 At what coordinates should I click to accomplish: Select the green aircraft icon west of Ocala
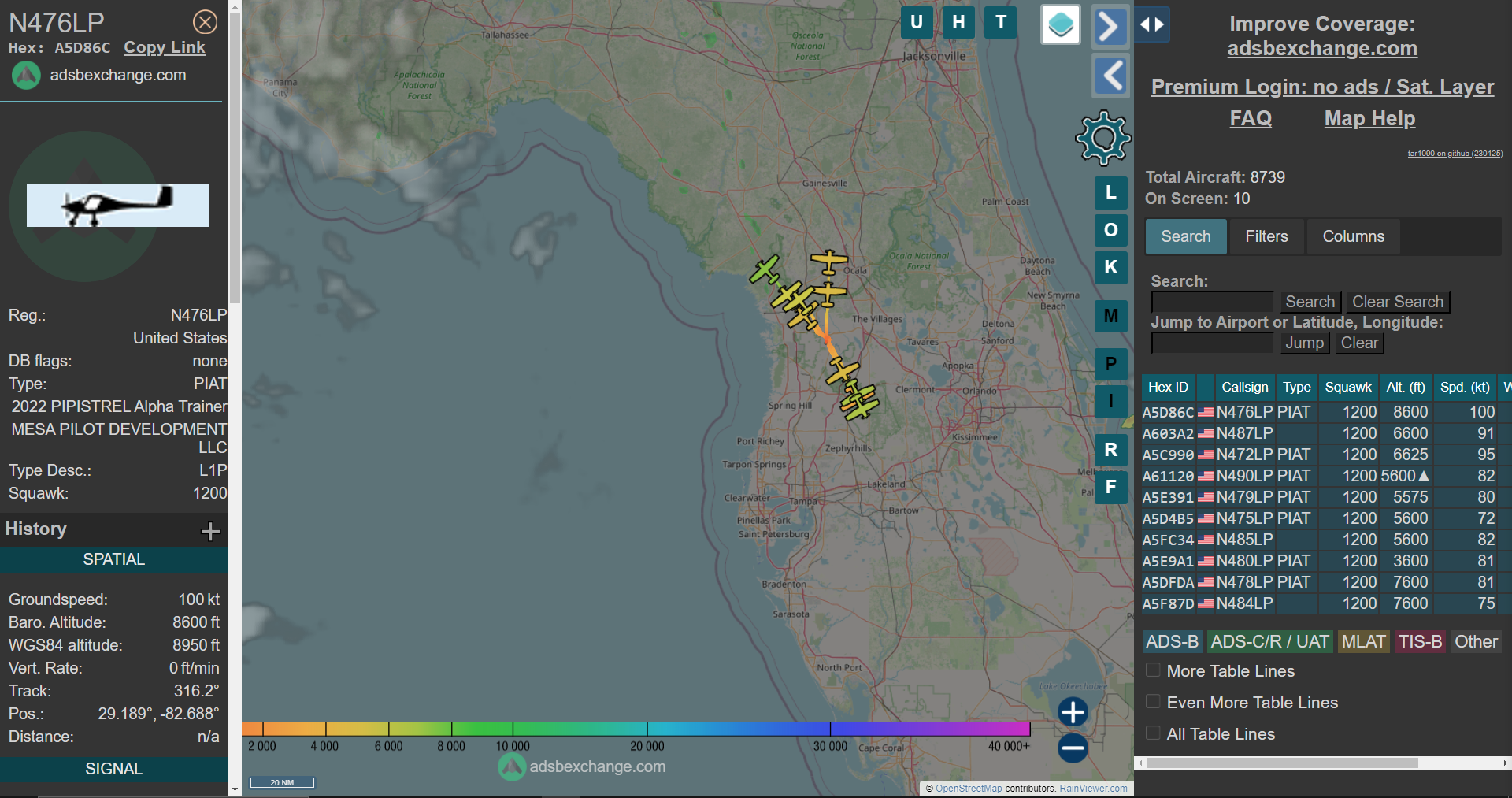coord(765,269)
